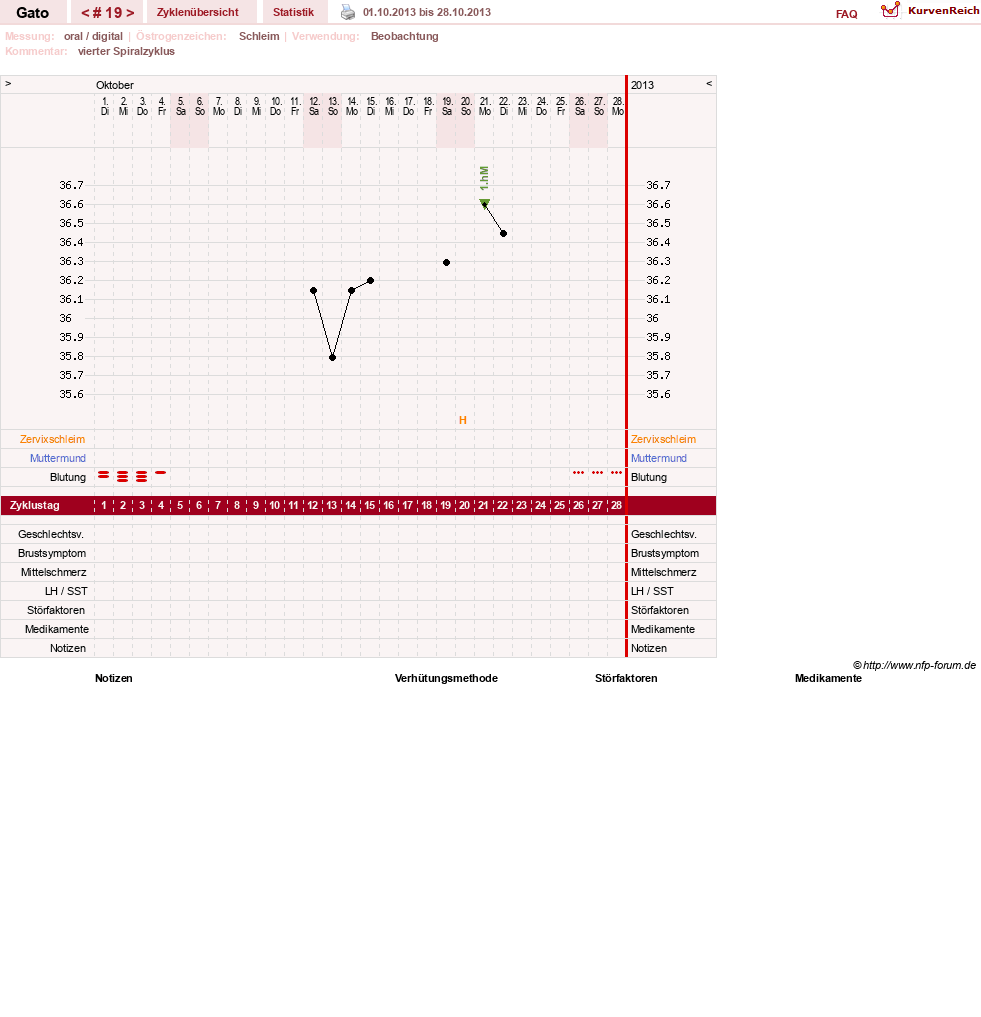Click the left Geschlechtsv. row label
981x1017 pixels.
pos(51,534)
